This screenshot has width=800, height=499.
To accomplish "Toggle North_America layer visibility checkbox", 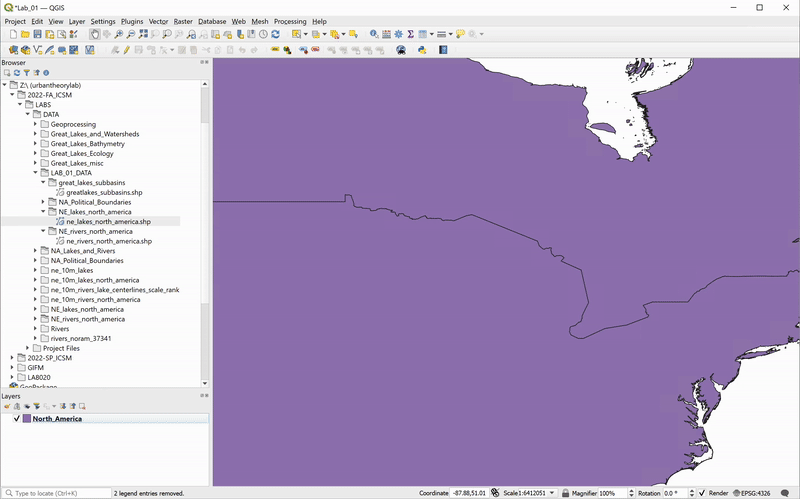I will (x=16, y=419).
